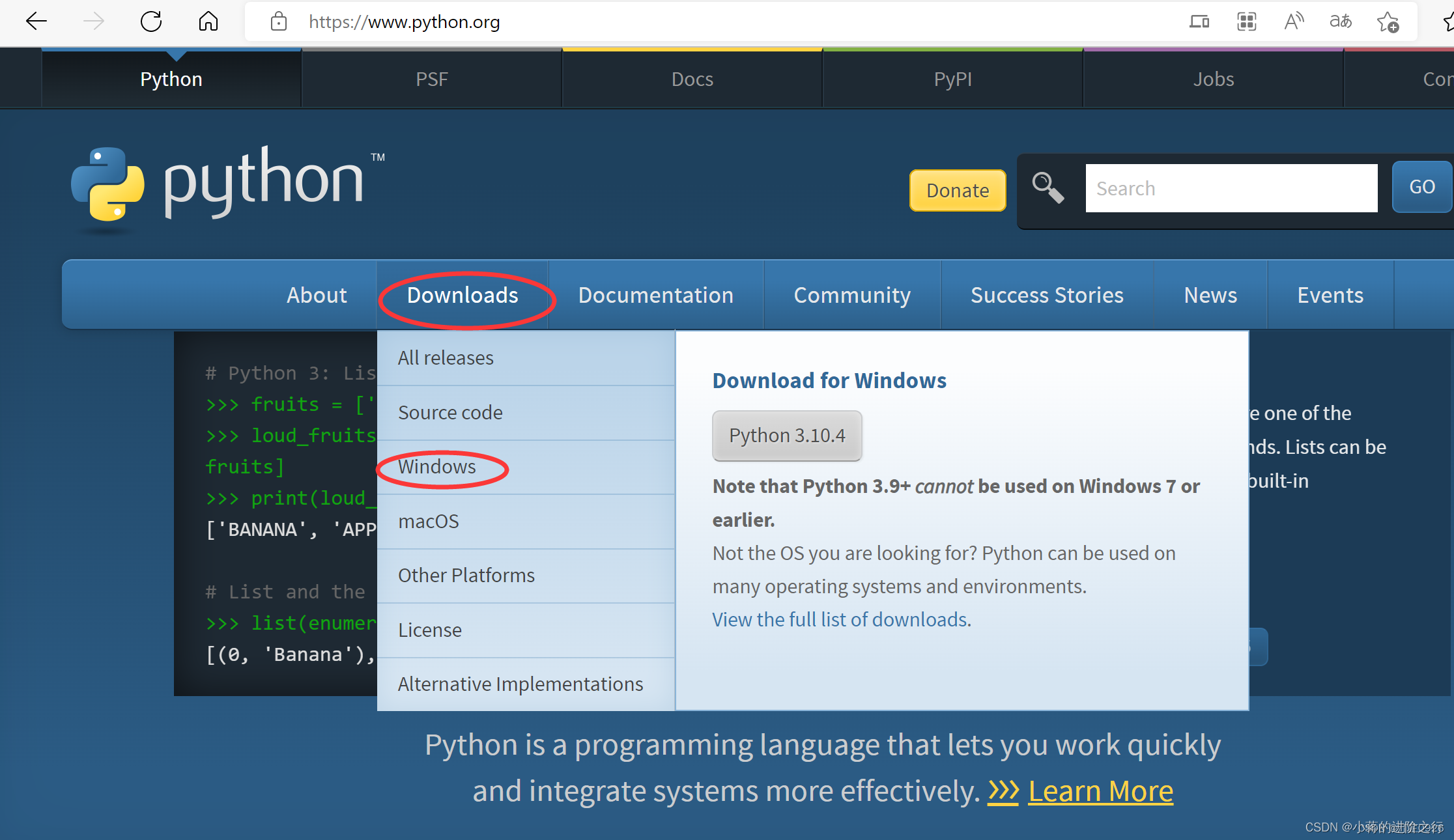Click the browser back arrow
Screen dimensions: 1454x840
point(36,21)
